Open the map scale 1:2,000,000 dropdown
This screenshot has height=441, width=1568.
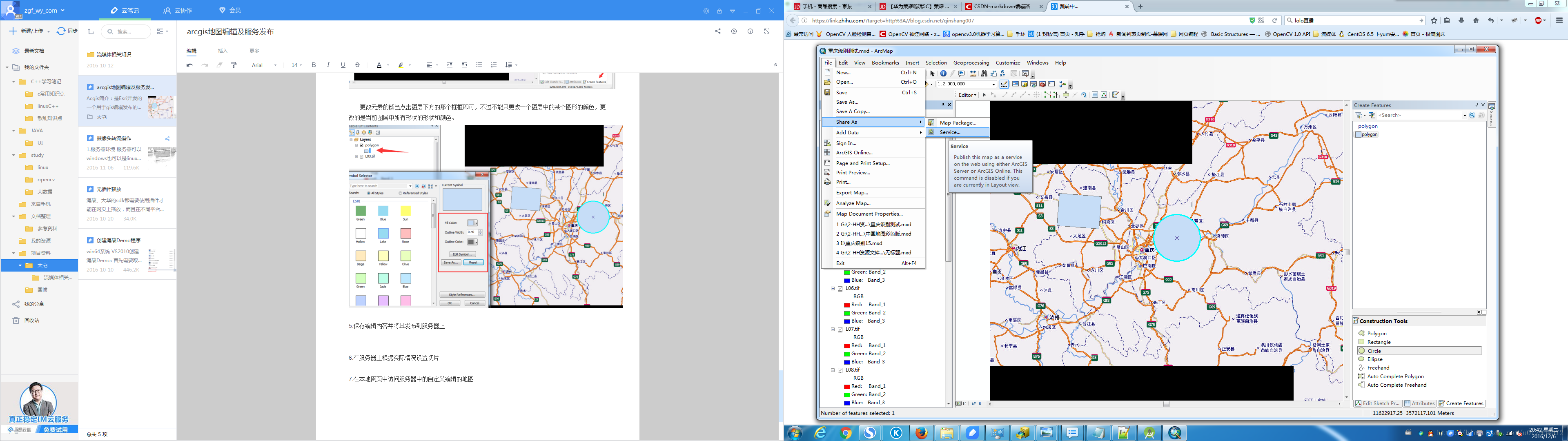click(993, 84)
